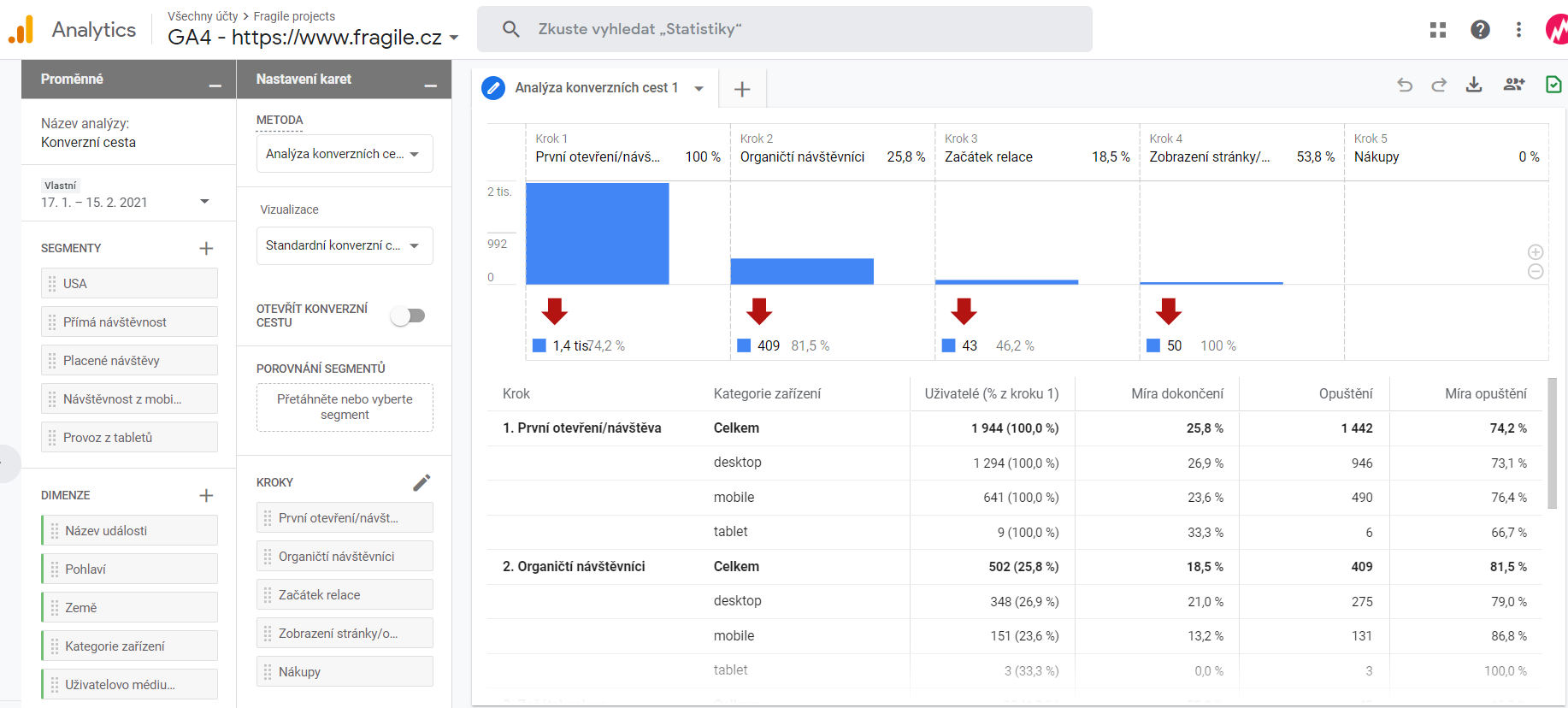Add a new dimension with the plus icon
This screenshot has width=1568, height=708.
click(x=206, y=495)
